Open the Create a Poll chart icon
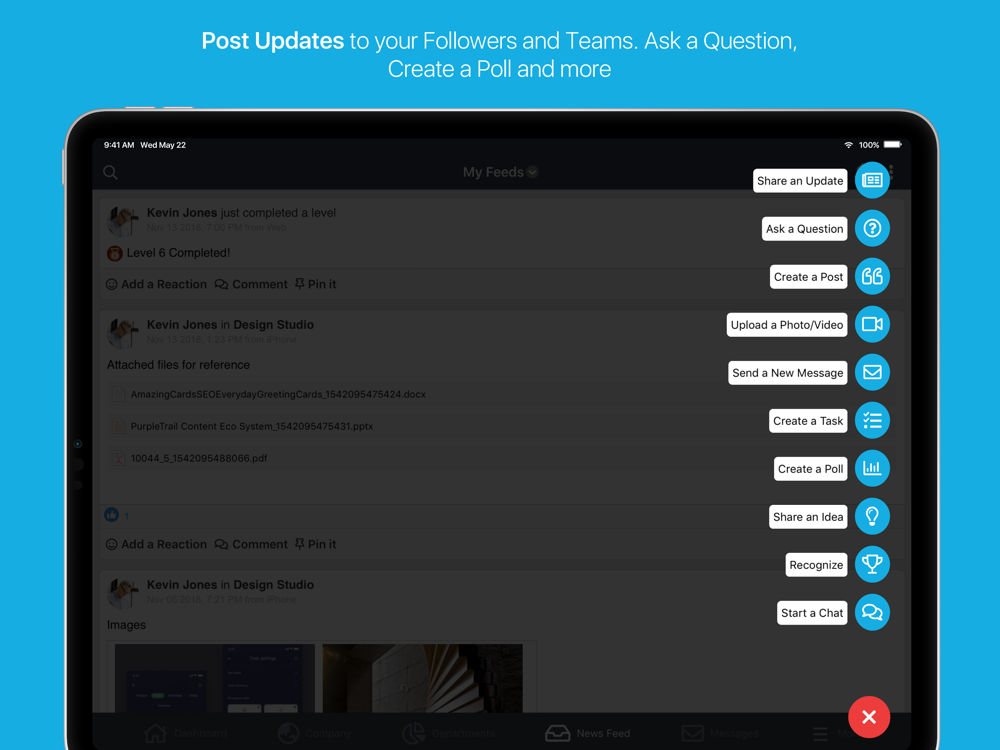 coord(872,468)
